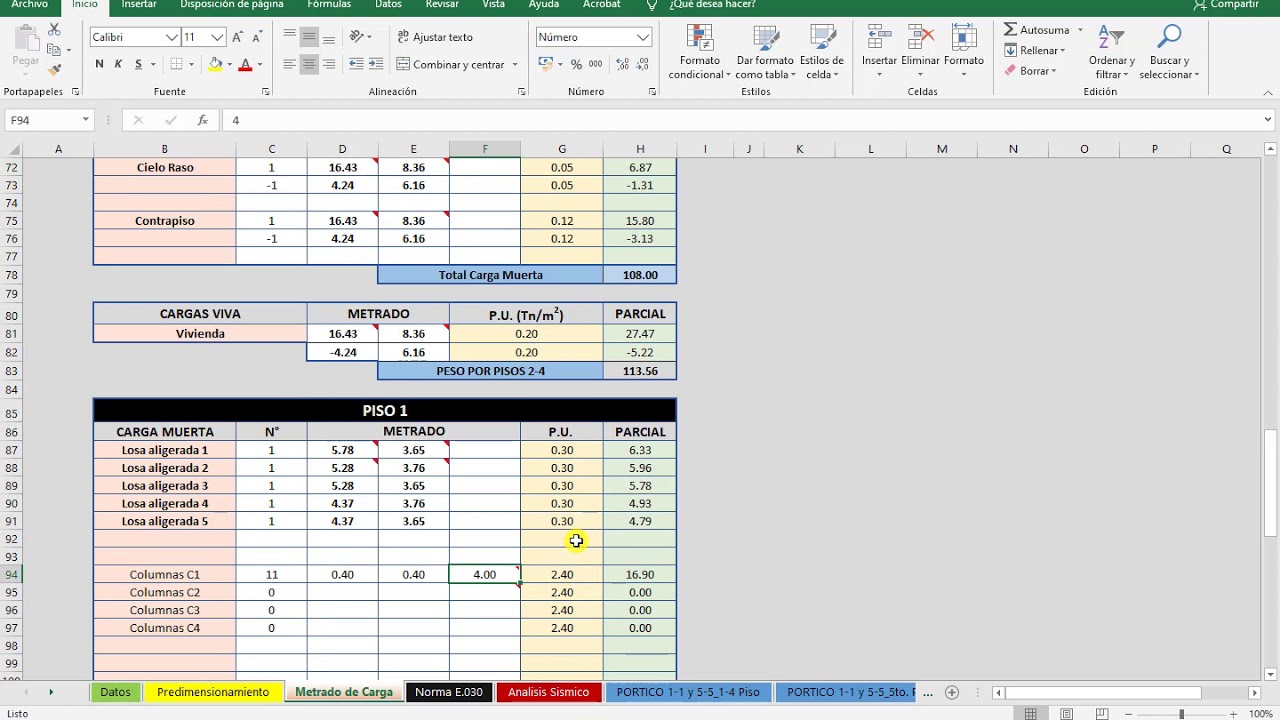Open Buscar y seleccionar dropdown
1280x720 pixels.
click(1169, 52)
